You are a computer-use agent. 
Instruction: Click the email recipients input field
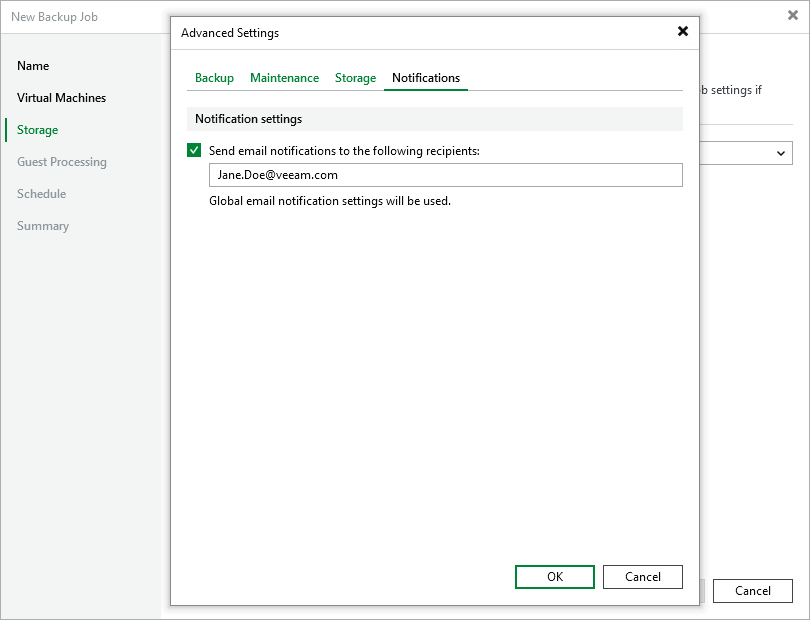tap(445, 175)
